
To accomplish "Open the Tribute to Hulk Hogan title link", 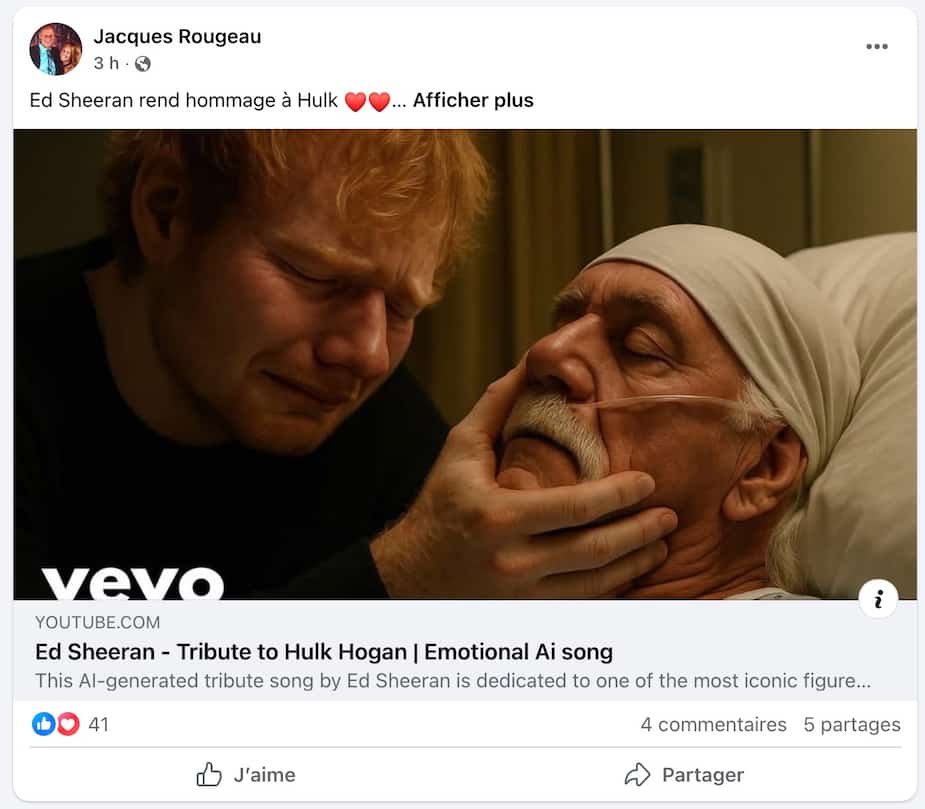I will tap(324, 652).
